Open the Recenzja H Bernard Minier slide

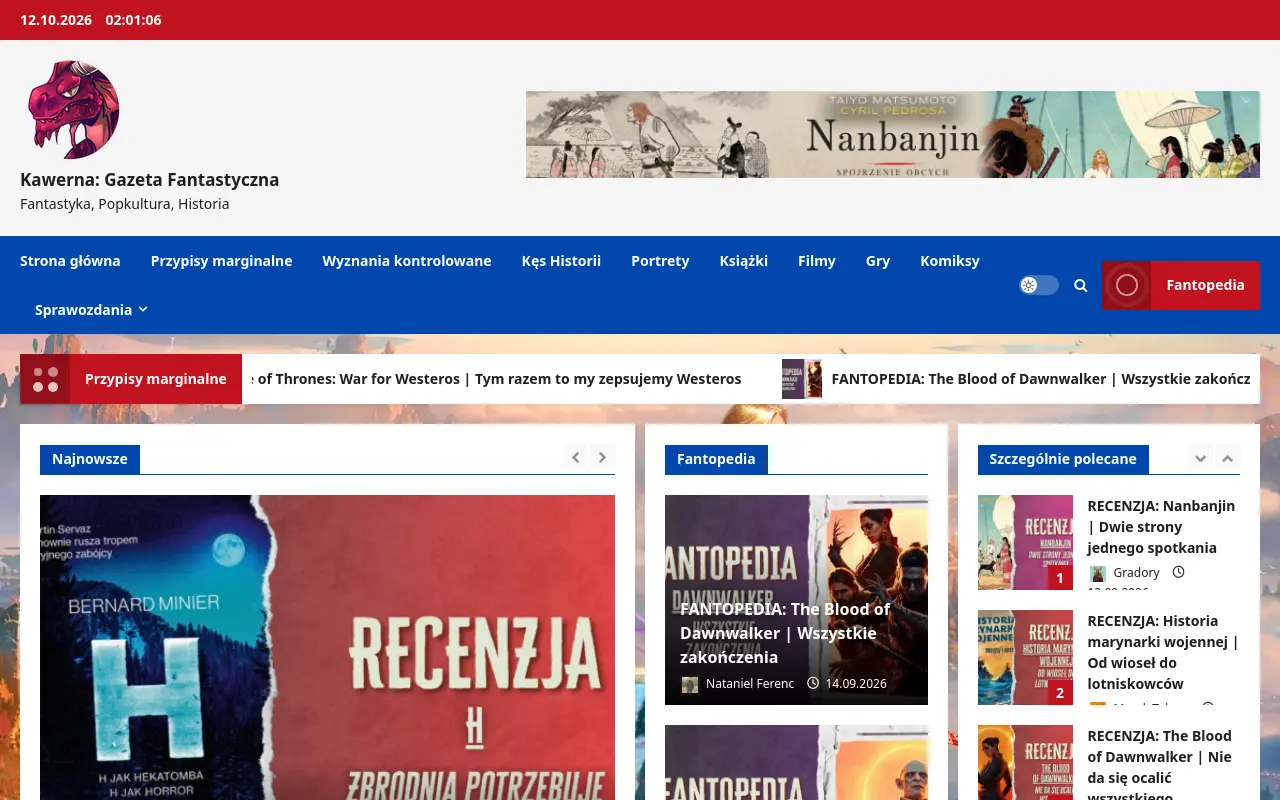point(327,647)
